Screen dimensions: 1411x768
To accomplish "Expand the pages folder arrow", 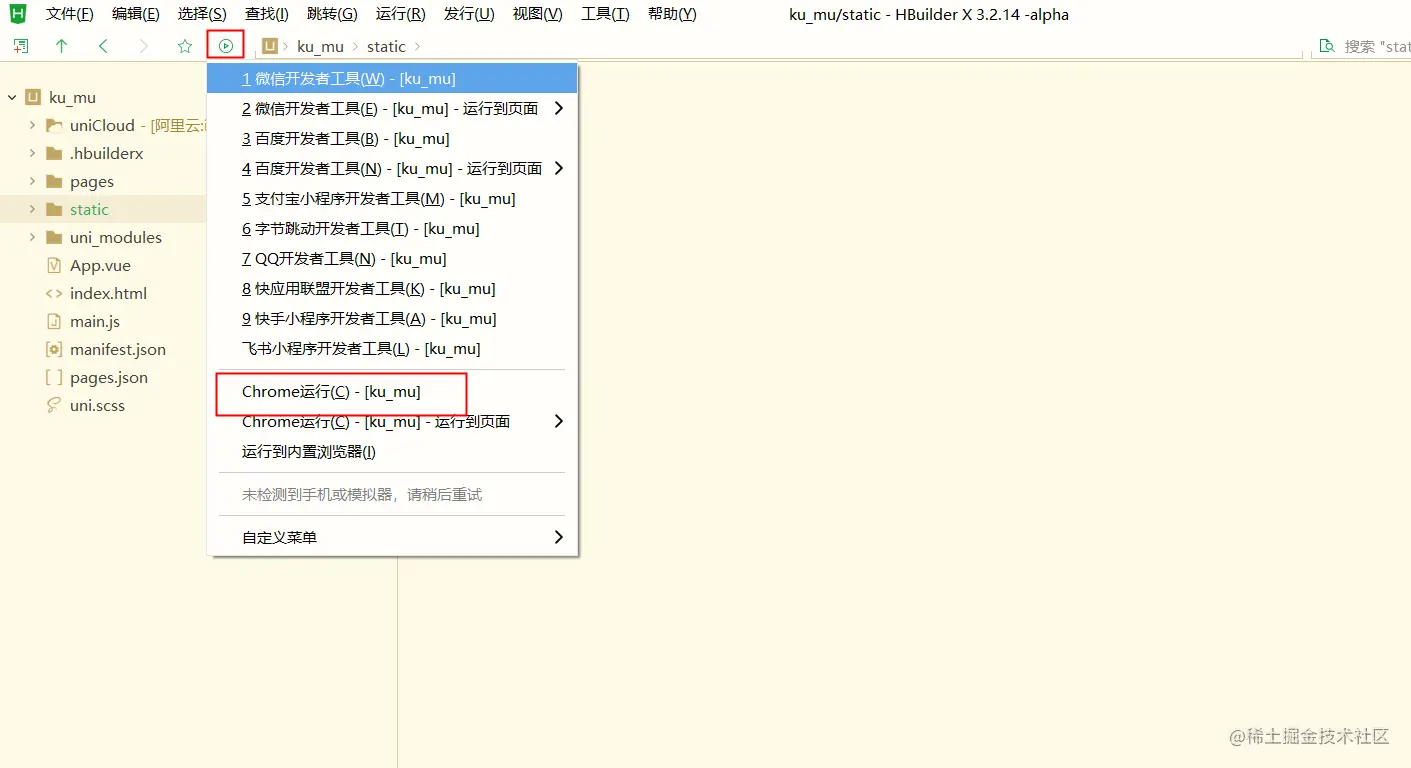I will [x=32, y=181].
